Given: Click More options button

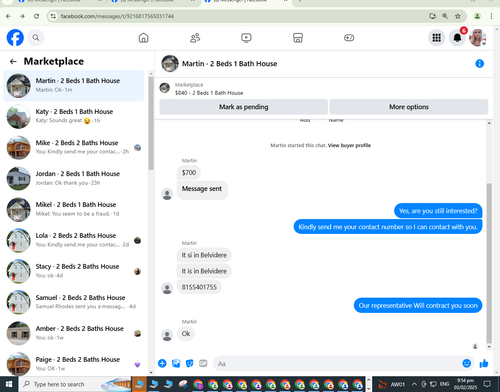Looking at the screenshot, I should click(x=409, y=107).
